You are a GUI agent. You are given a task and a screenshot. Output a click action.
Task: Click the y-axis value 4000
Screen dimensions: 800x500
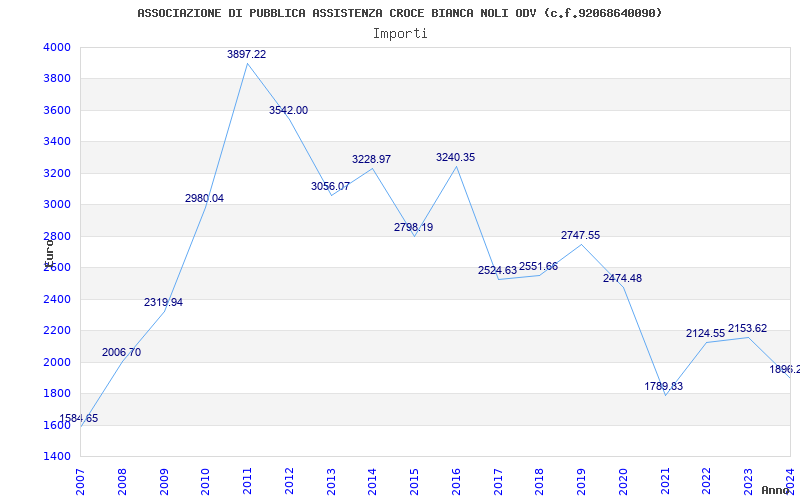pos(55,47)
